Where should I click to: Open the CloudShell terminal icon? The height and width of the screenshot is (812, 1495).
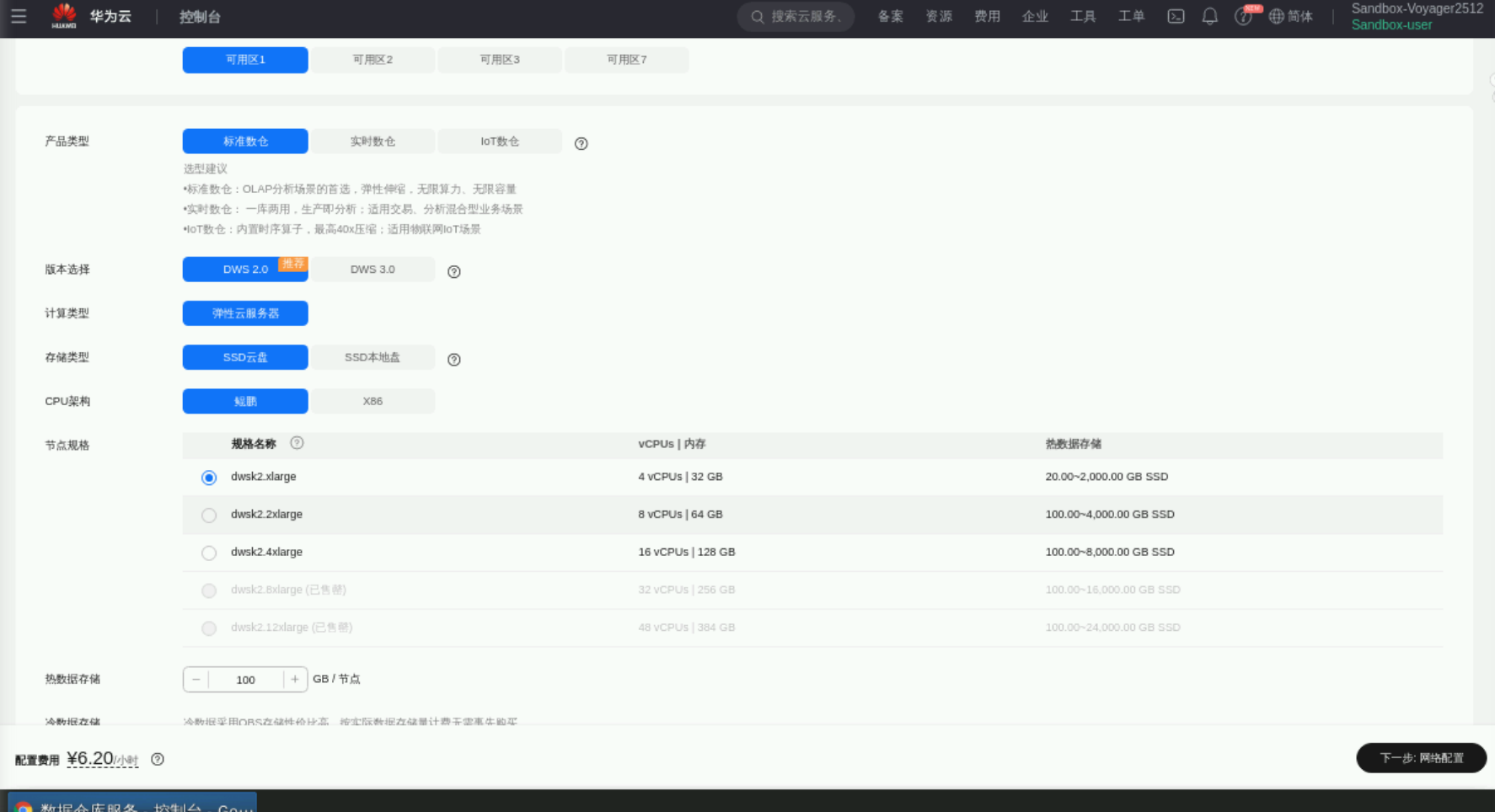click(1176, 16)
